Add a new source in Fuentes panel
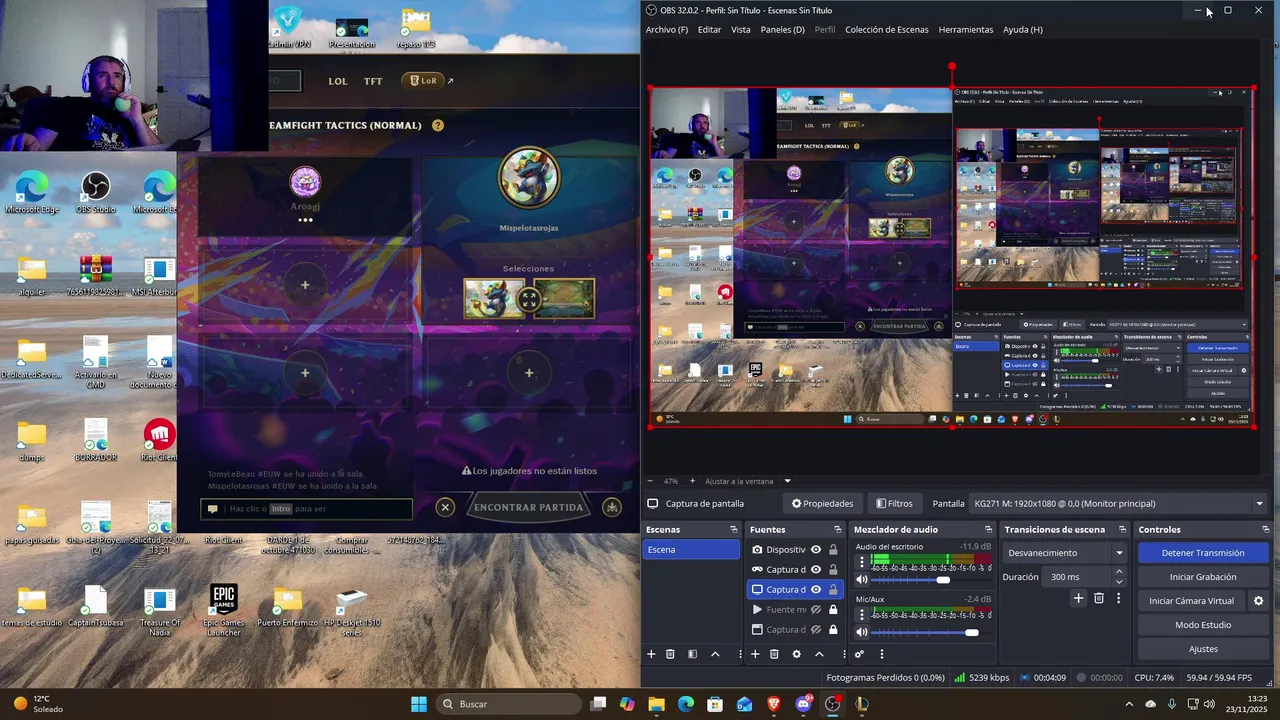The height and width of the screenshot is (720, 1280). (755, 654)
